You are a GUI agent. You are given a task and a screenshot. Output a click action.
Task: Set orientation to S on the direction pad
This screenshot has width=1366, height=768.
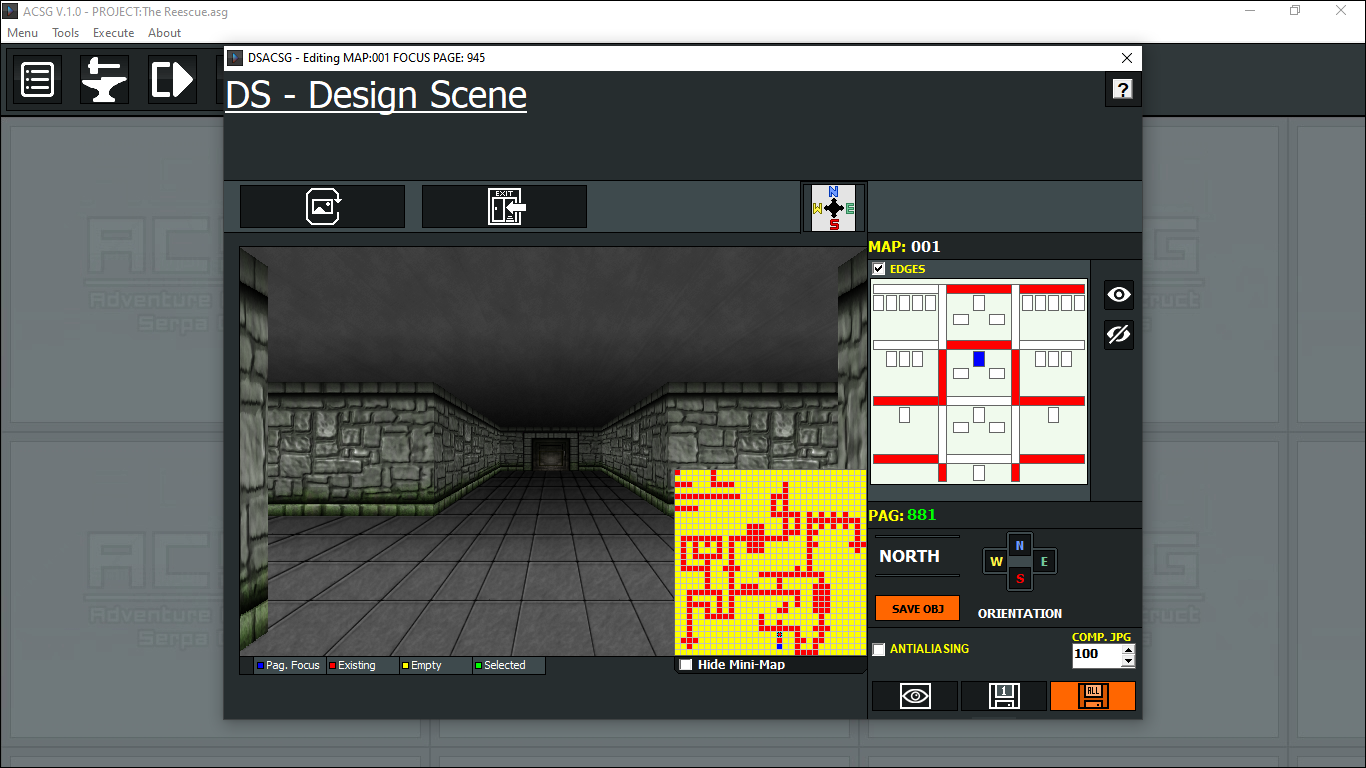coord(1020,578)
